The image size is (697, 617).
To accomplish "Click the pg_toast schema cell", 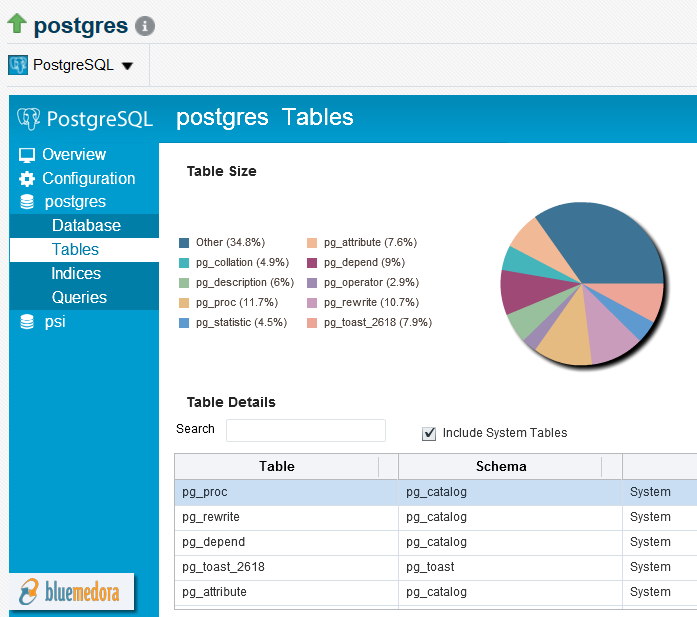I will tap(510, 567).
